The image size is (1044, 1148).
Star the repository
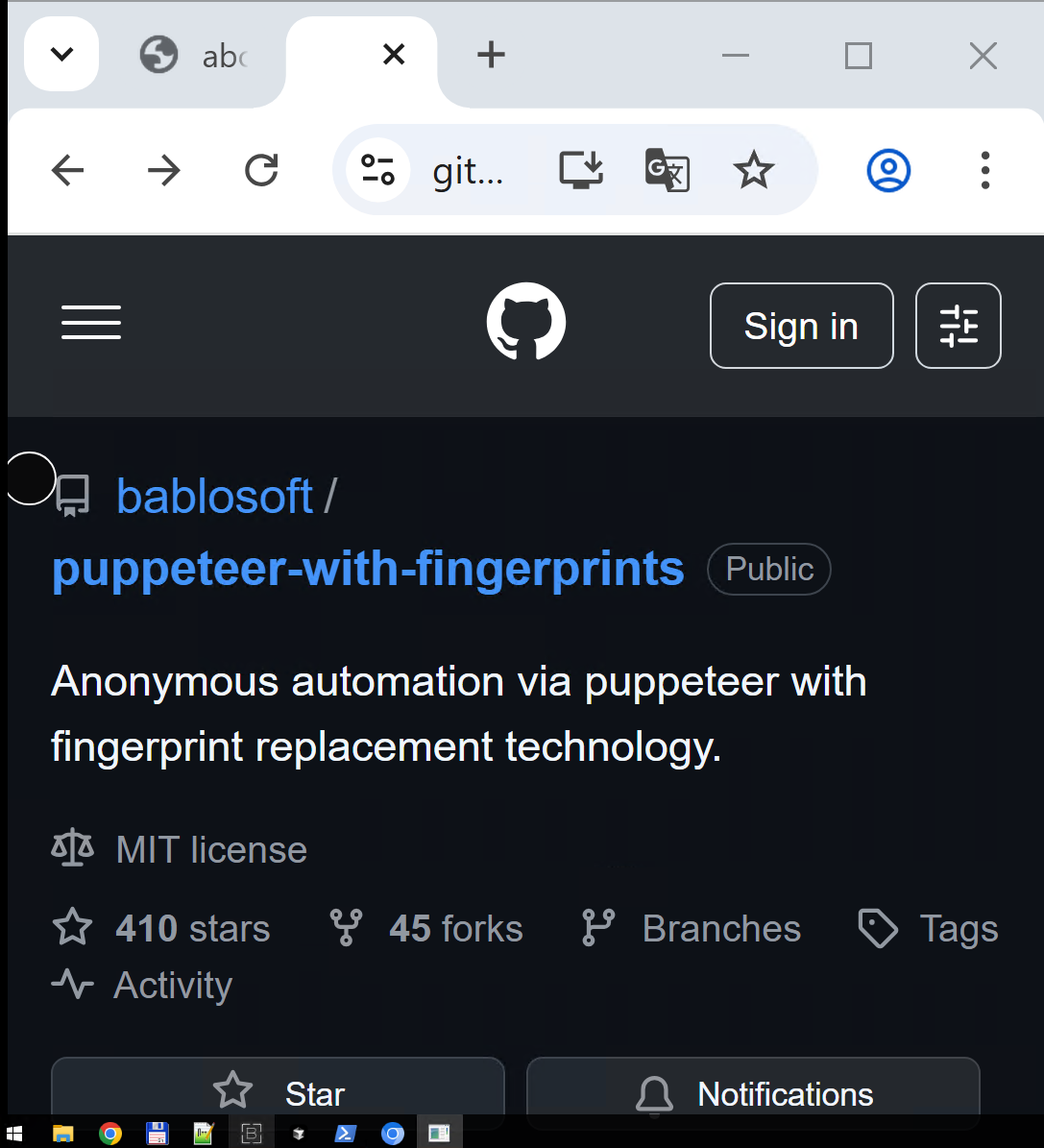pos(278,1094)
